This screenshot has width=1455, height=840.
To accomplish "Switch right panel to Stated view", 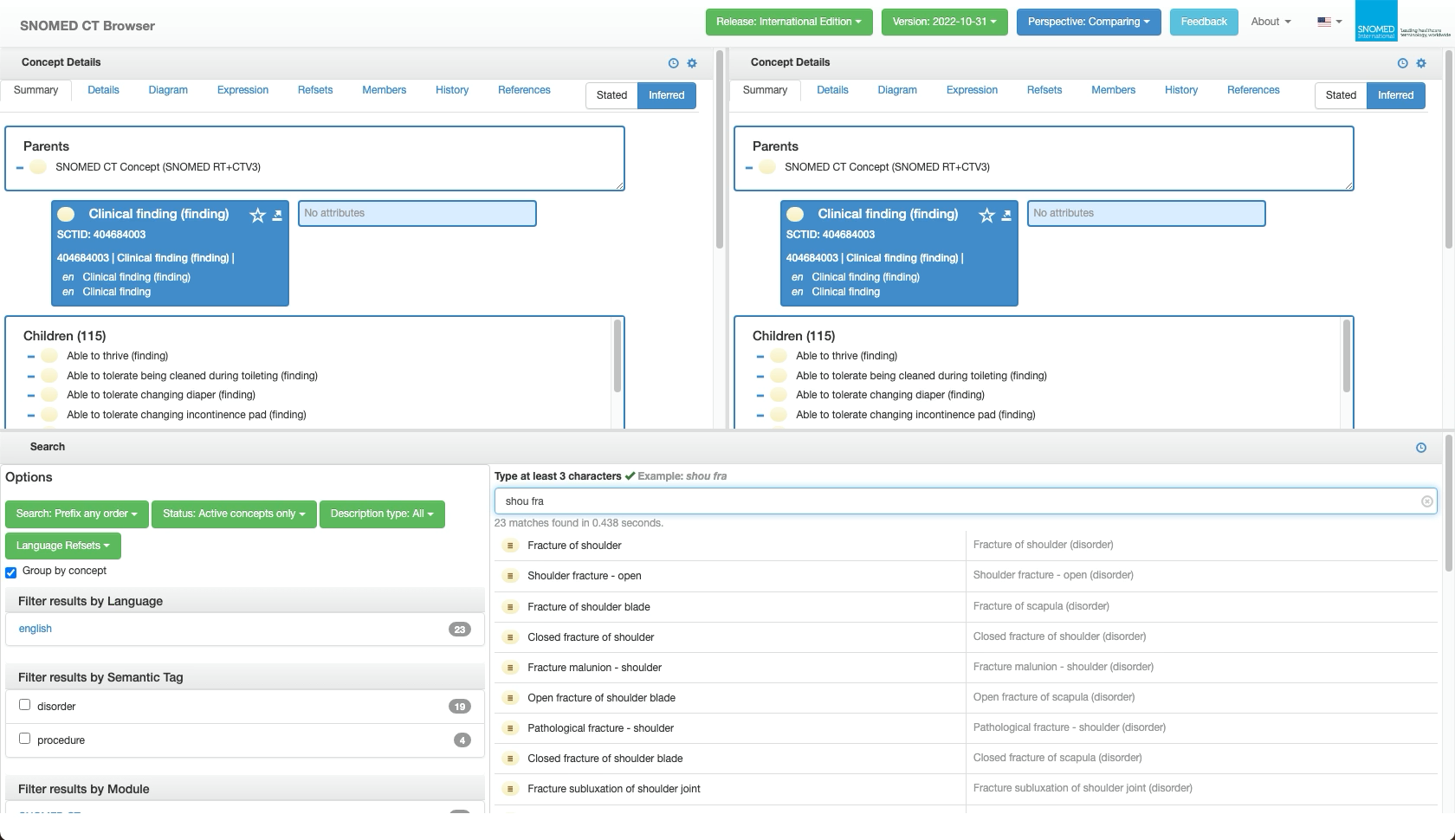I will coord(1341,95).
